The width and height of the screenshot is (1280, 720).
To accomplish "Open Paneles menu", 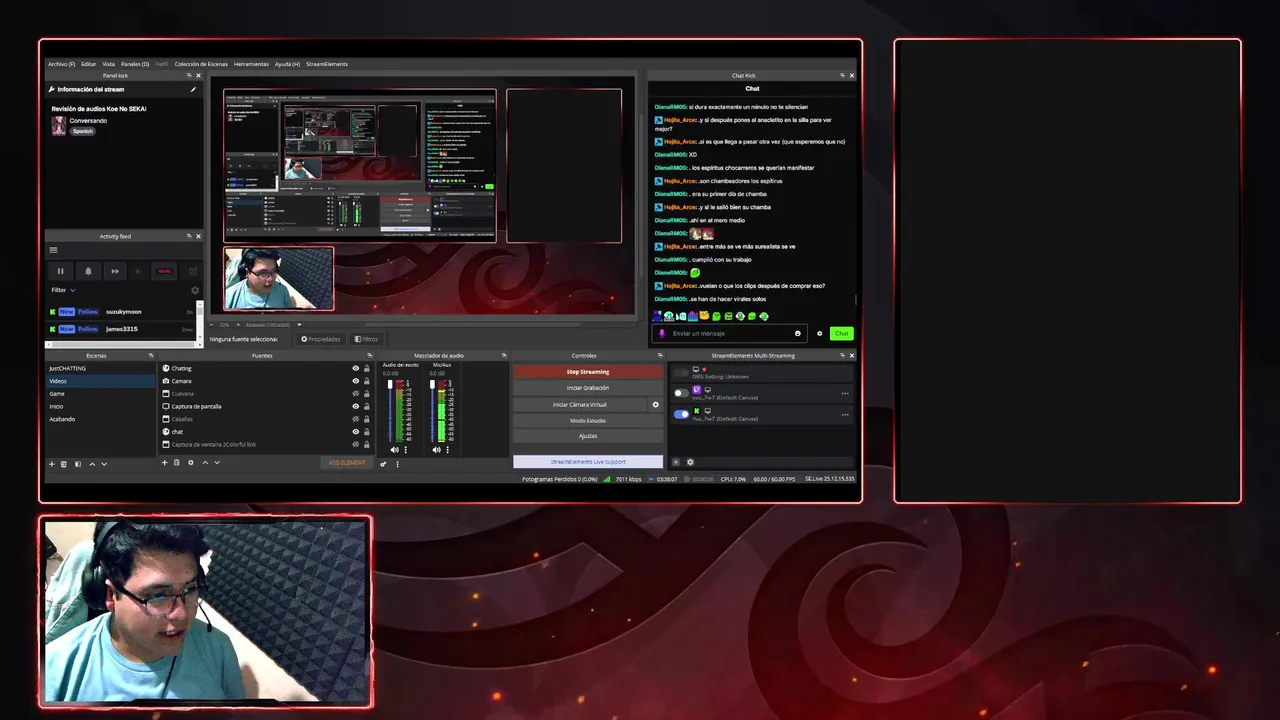I will (135, 64).
